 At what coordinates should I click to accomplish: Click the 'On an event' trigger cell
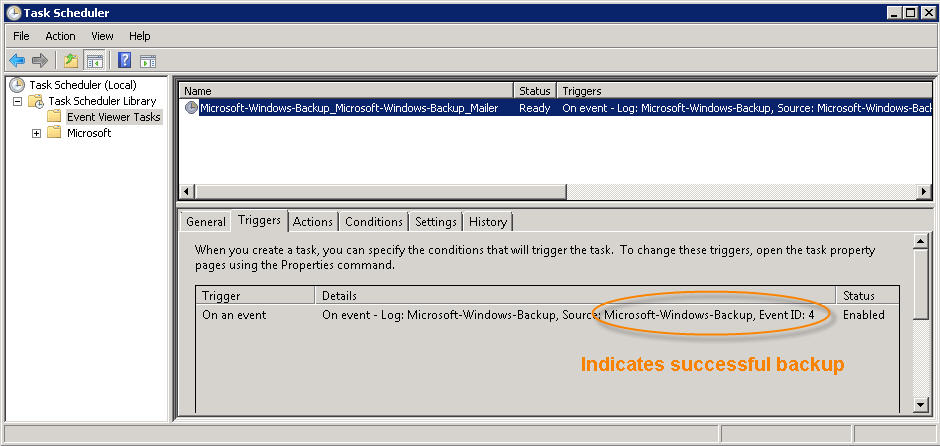(234, 315)
